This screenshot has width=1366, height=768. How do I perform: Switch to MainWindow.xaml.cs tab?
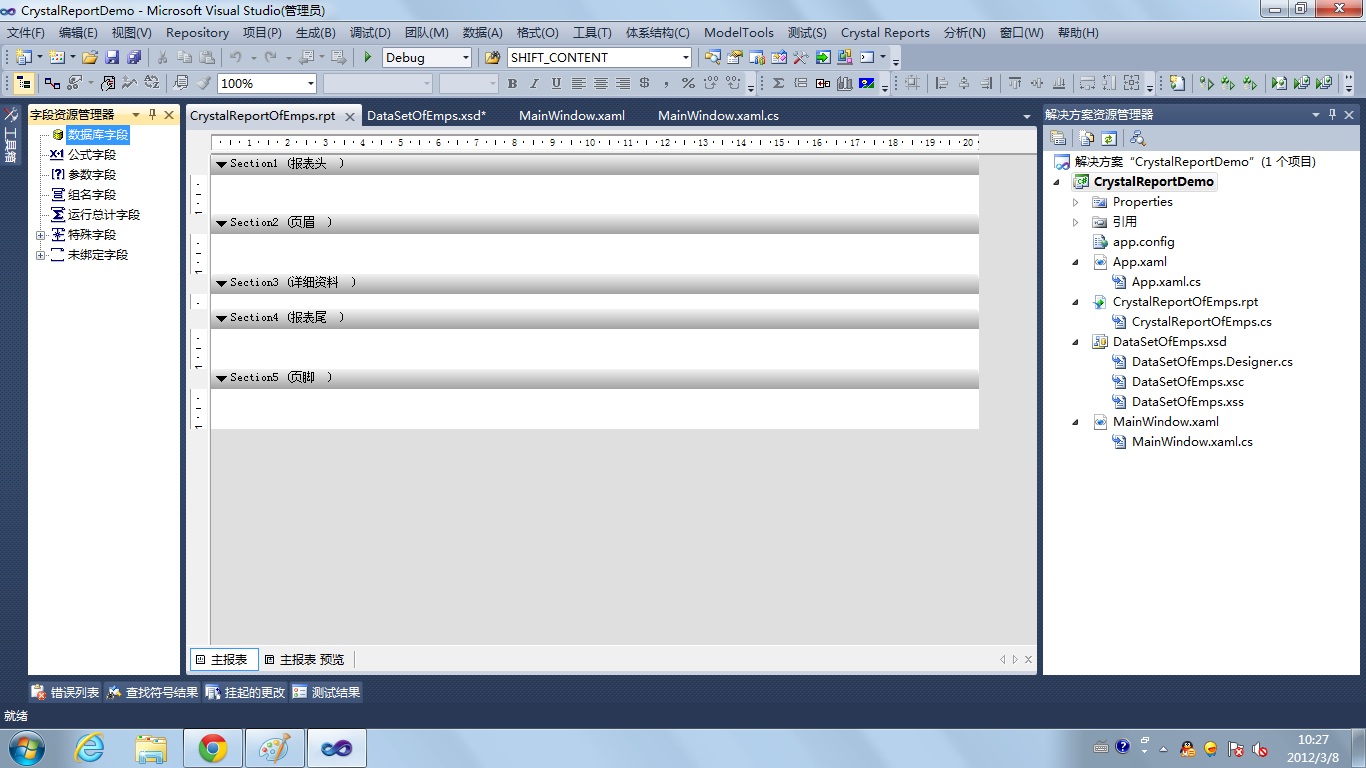point(718,116)
